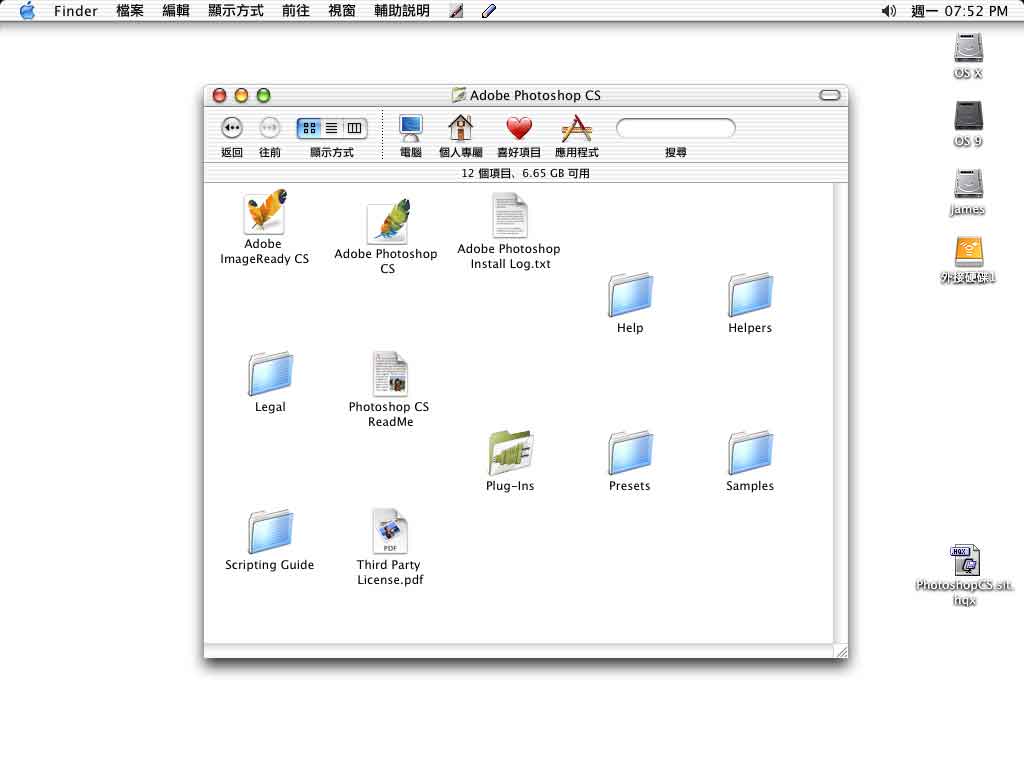Click the menu bar clock
Viewport: 1024px width, 768px height.
959,10
